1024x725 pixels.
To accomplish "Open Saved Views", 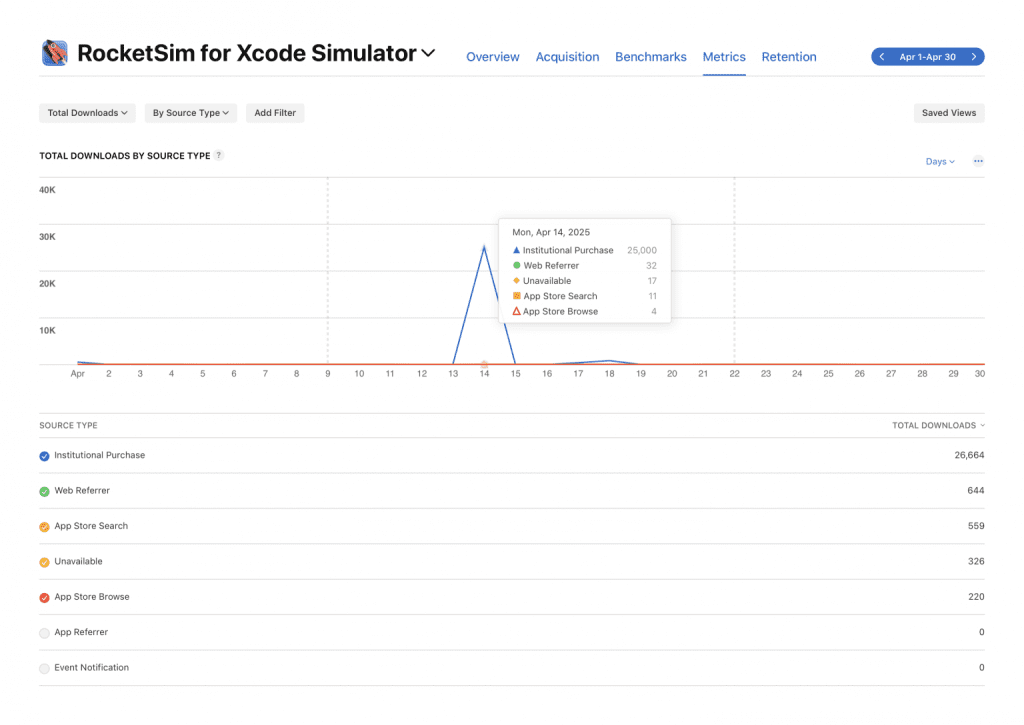I will pyautogui.click(x=949, y=113).
